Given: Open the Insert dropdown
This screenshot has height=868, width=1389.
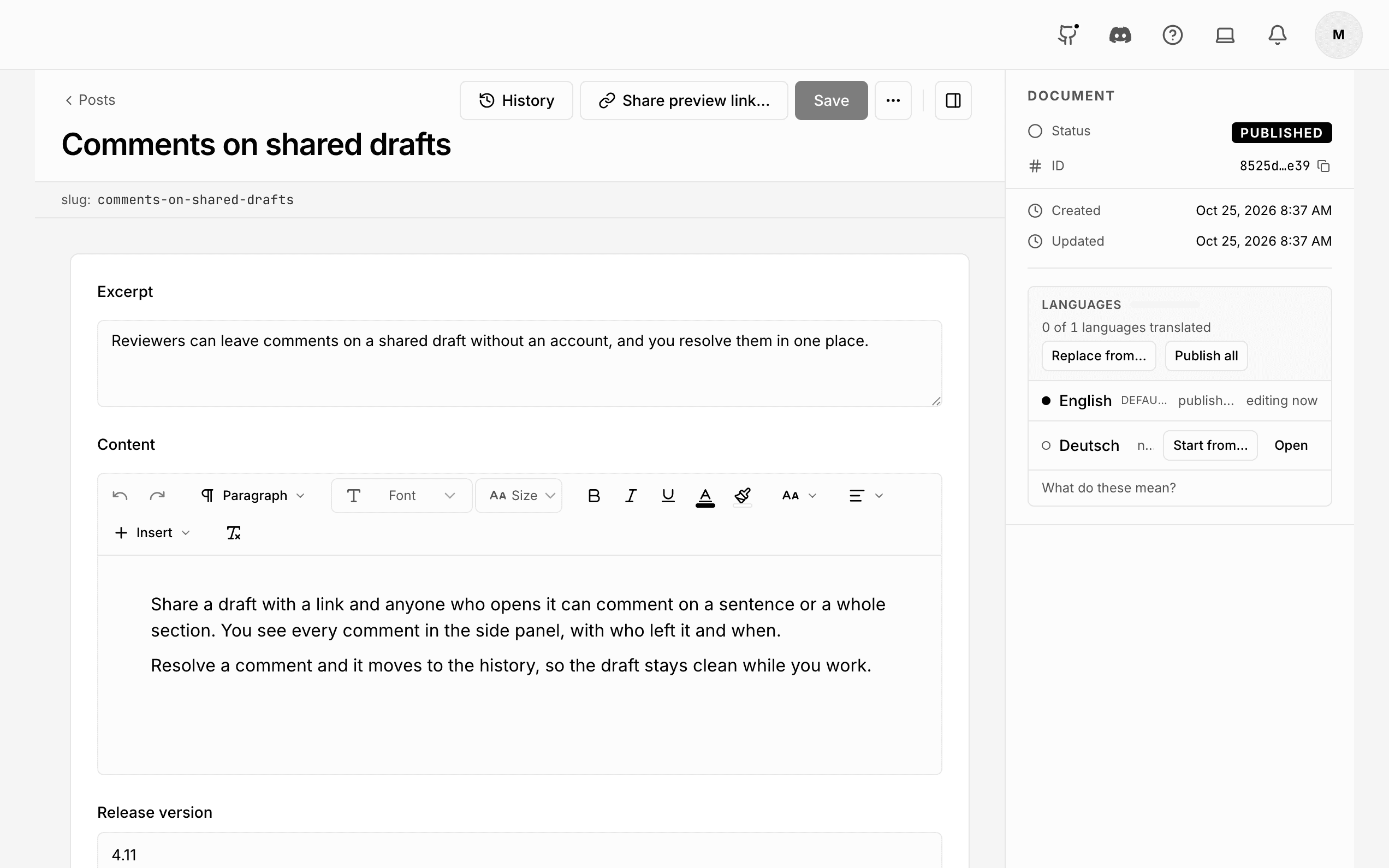Looking at the screenshot, I should (152, 533).
